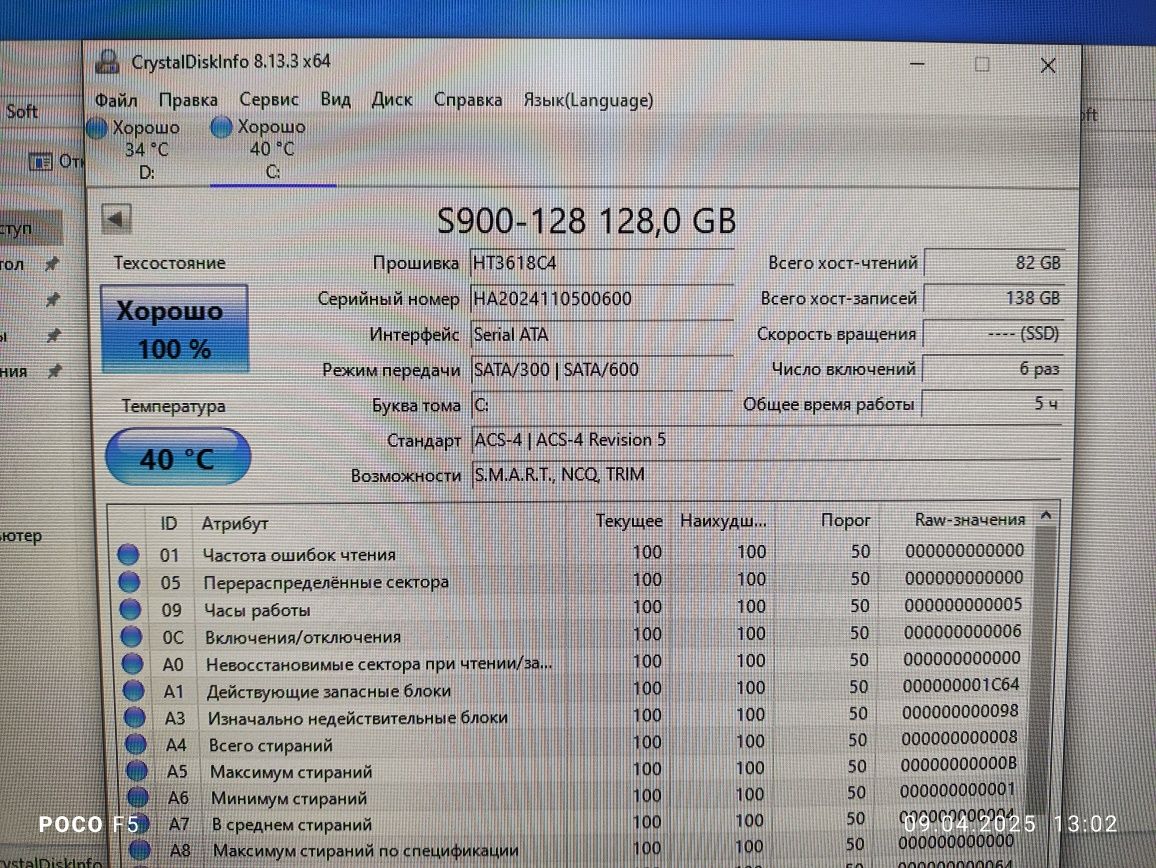Screen dimensions: 1156x868
Task: Close the CrystalDiskInfo window
Action: [1048, 66]
